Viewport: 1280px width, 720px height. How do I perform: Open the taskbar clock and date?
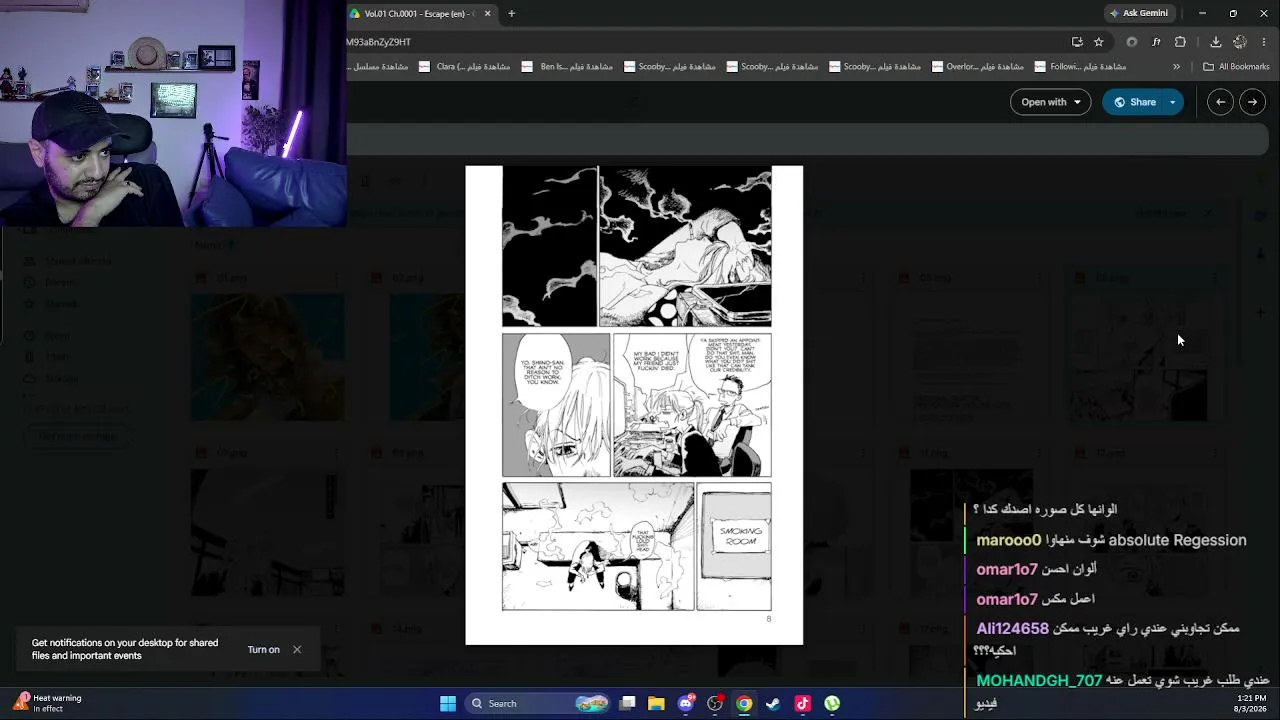click(1251, 703)
